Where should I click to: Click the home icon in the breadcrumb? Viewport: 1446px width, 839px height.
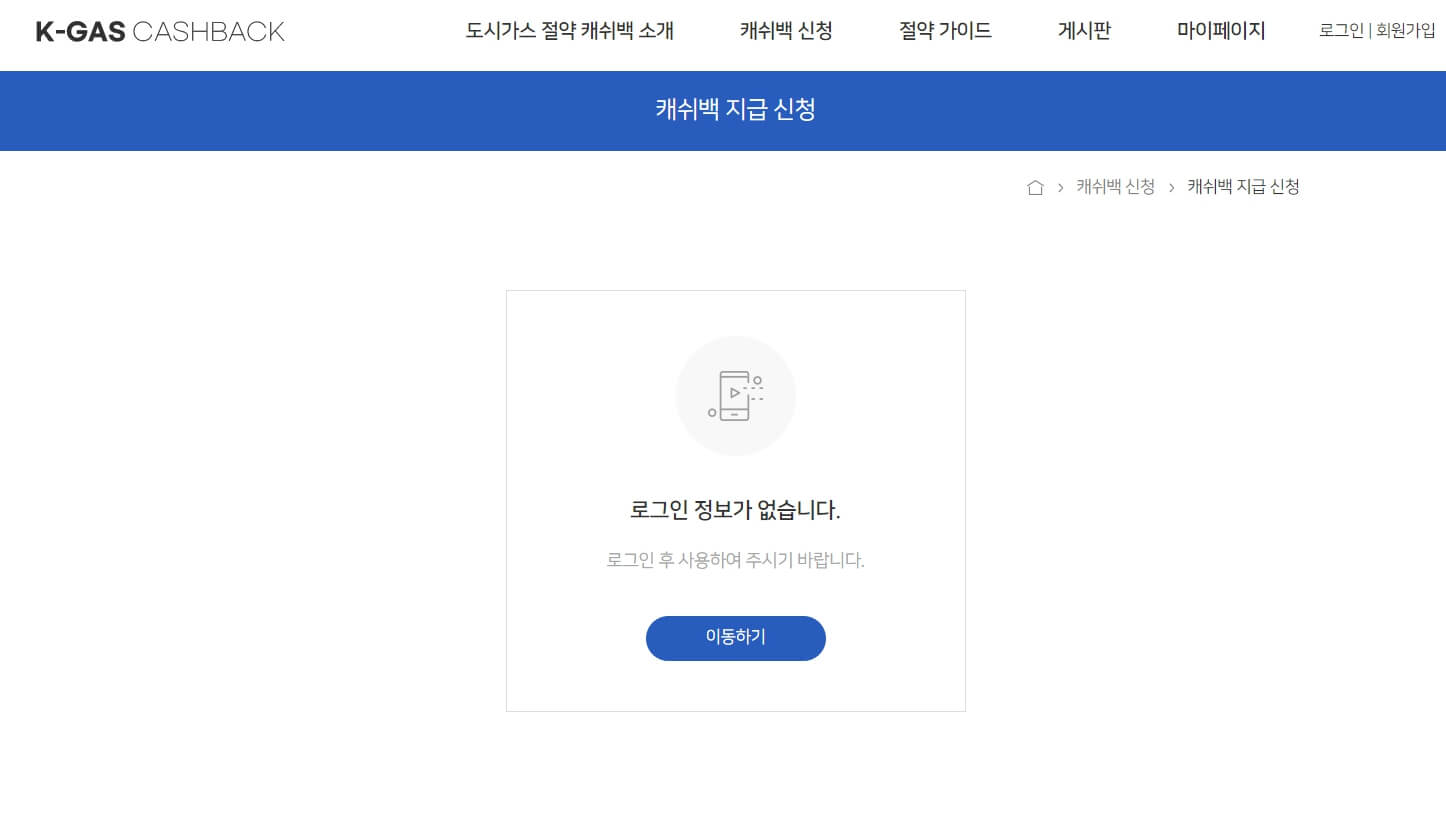pos(1035,186)
